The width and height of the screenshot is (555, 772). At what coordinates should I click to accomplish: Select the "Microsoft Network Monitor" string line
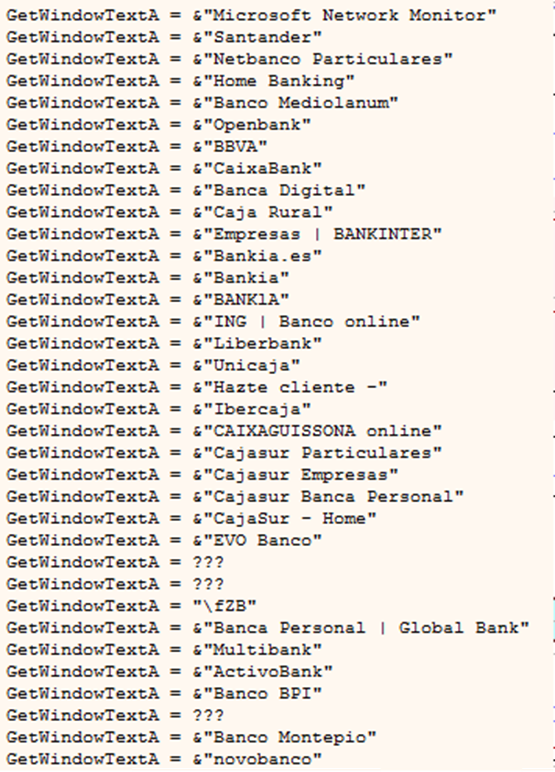pyautogui.click(x=251, y=15)
